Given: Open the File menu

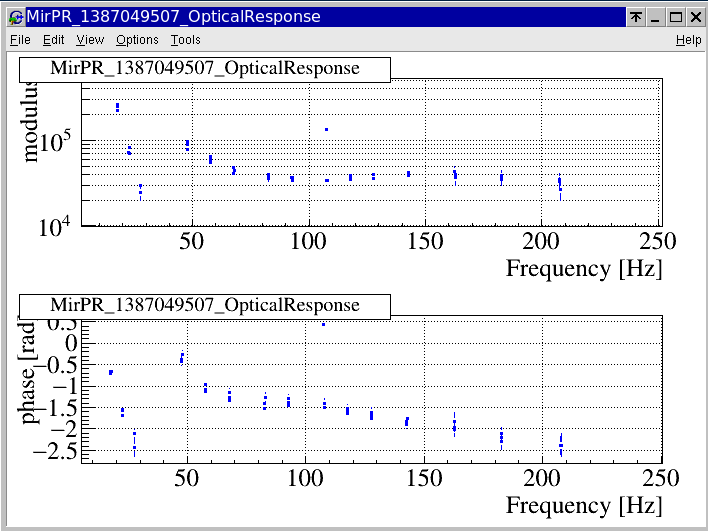Looking at the screenshot, I should pyautogui.click(x=20, y=40).
